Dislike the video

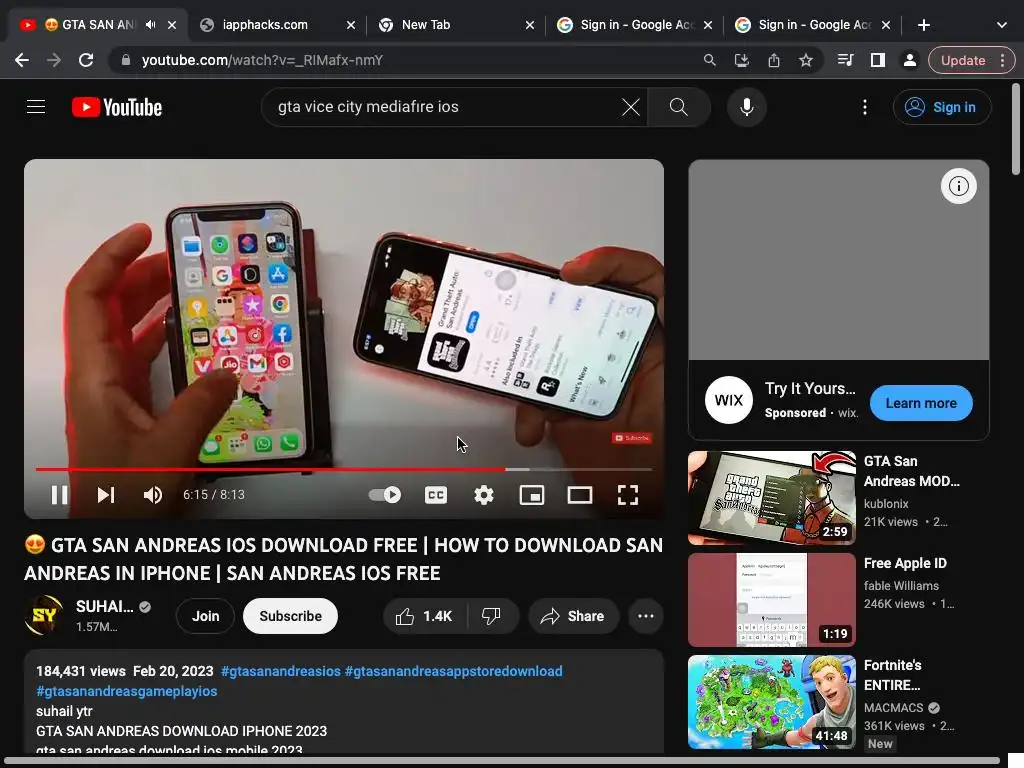coord(491,616)
